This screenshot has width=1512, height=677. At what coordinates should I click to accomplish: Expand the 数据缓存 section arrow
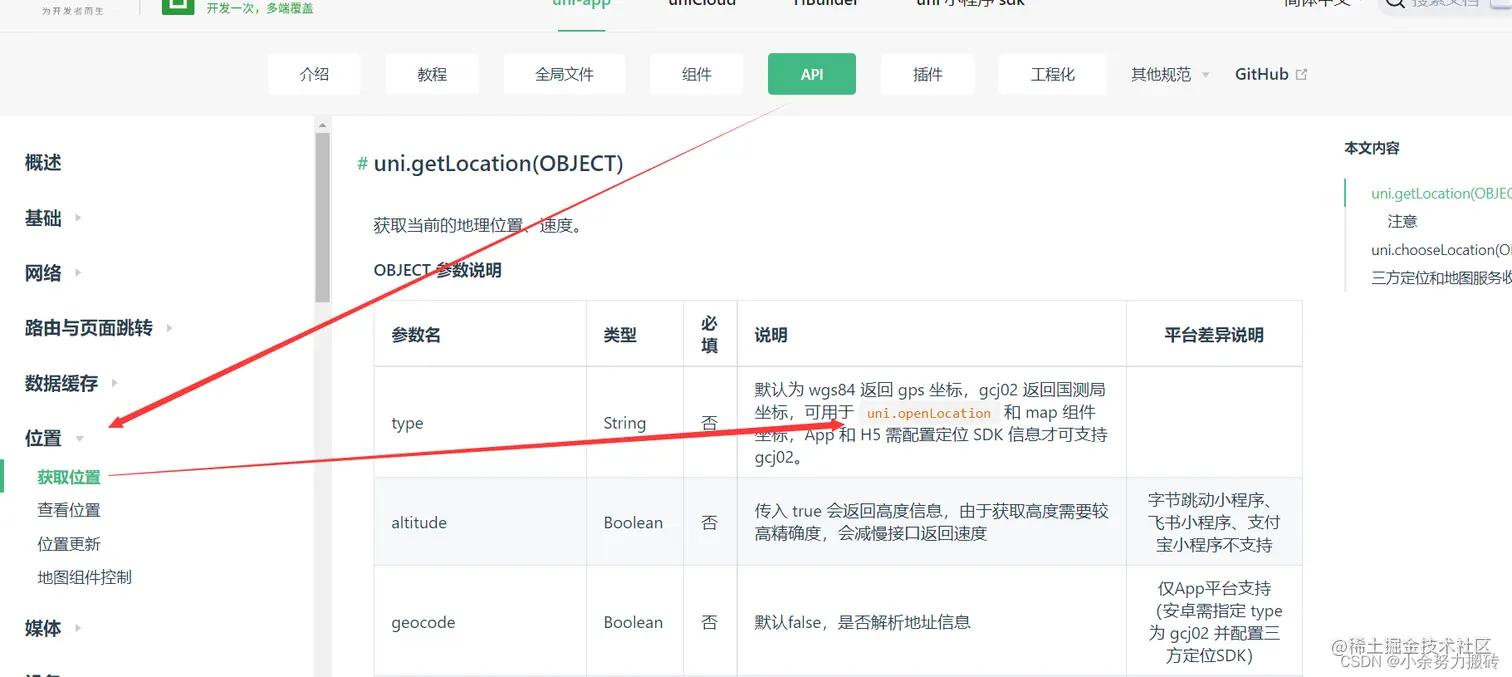coord(115,382)
